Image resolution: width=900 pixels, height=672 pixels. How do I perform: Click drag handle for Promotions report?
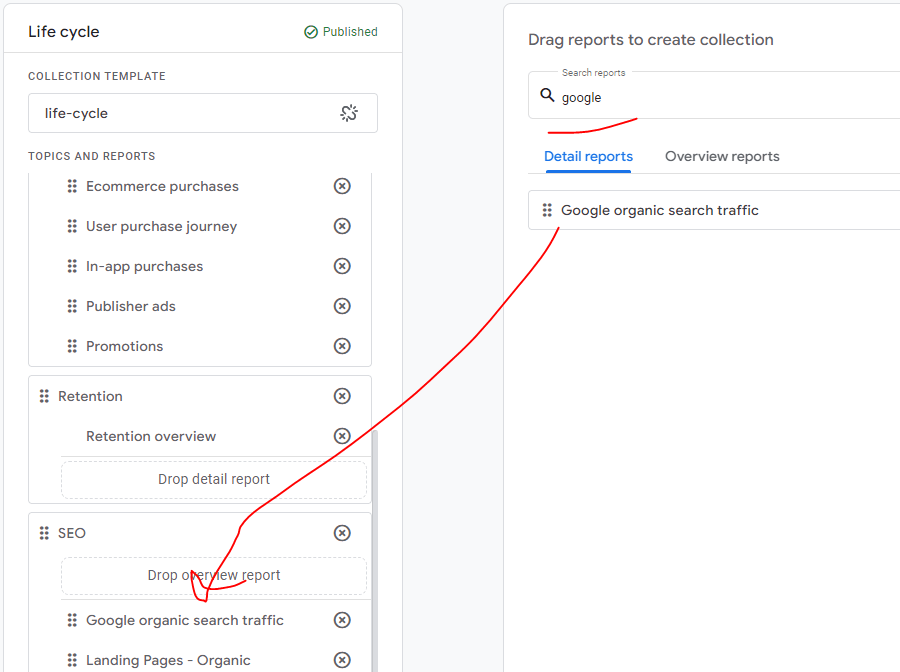click(72, 346)
